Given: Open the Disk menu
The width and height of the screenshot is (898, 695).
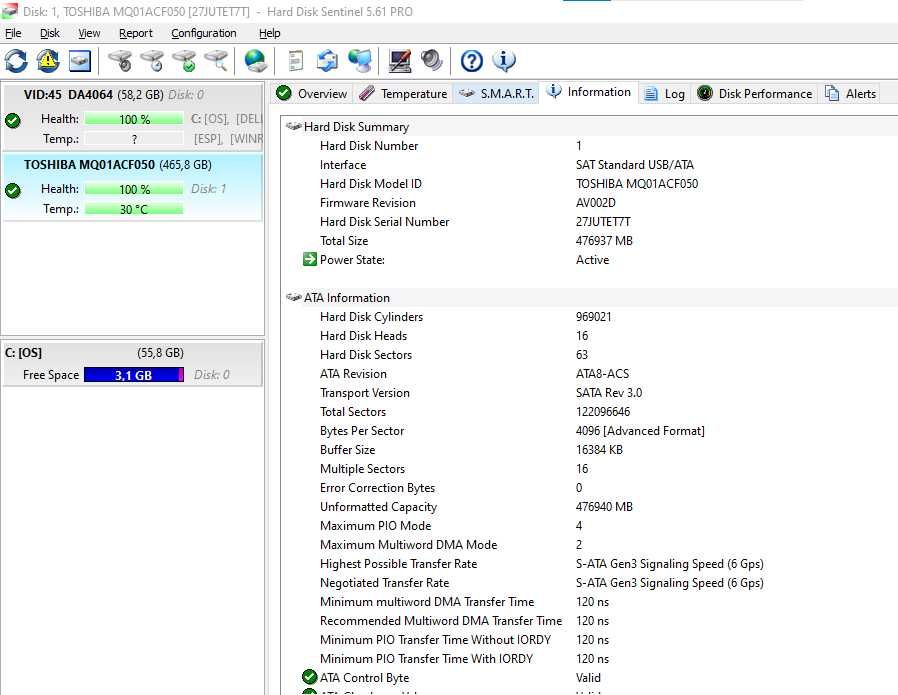Looking at the screenshot, I should pyautogui.click(x=50, y=33).
